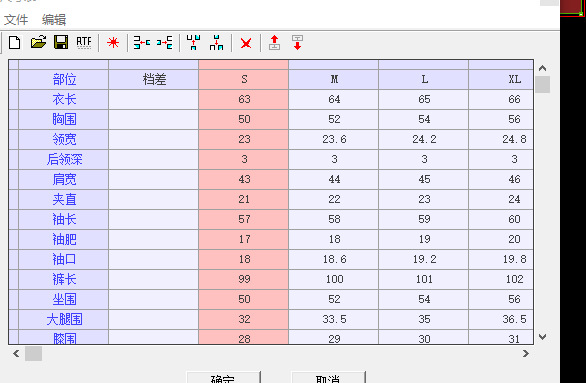586x383 pixels.
Task: Select the 袖长 row label
Action: 64,219
